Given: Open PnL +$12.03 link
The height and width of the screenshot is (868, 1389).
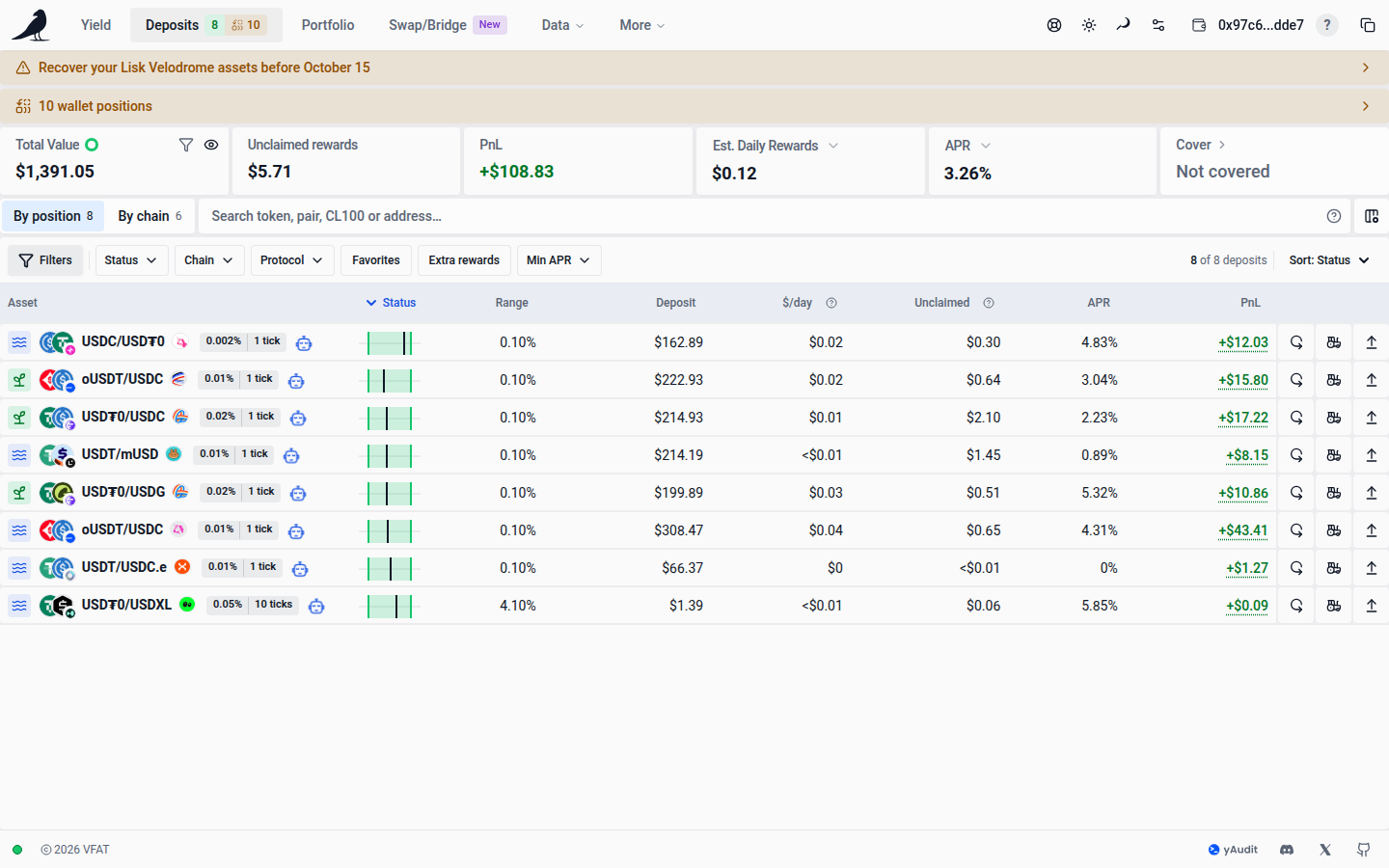Looking at the screenshot, I should click(x=1243, y=342).
